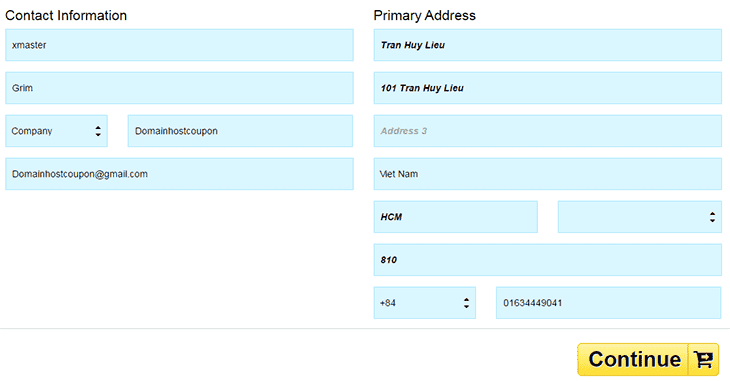
Task: Click the Company dropdown arrows icon
Action: pyautogui.click(x=98, y=131)
